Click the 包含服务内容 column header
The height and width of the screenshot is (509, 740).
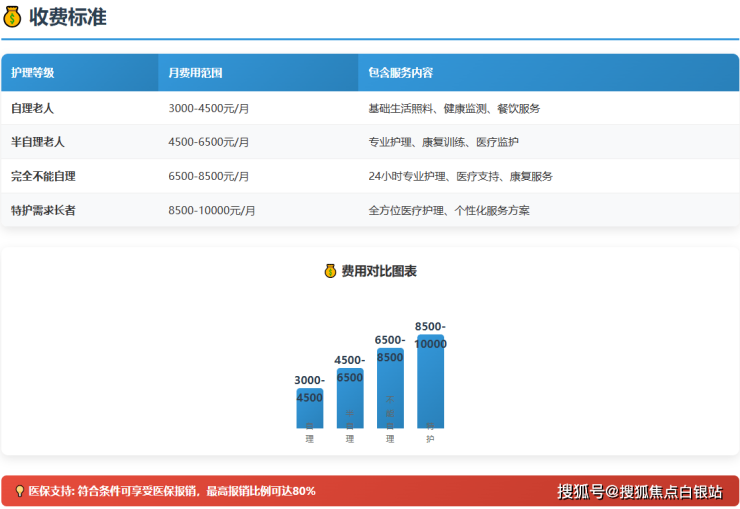[400, 73]
